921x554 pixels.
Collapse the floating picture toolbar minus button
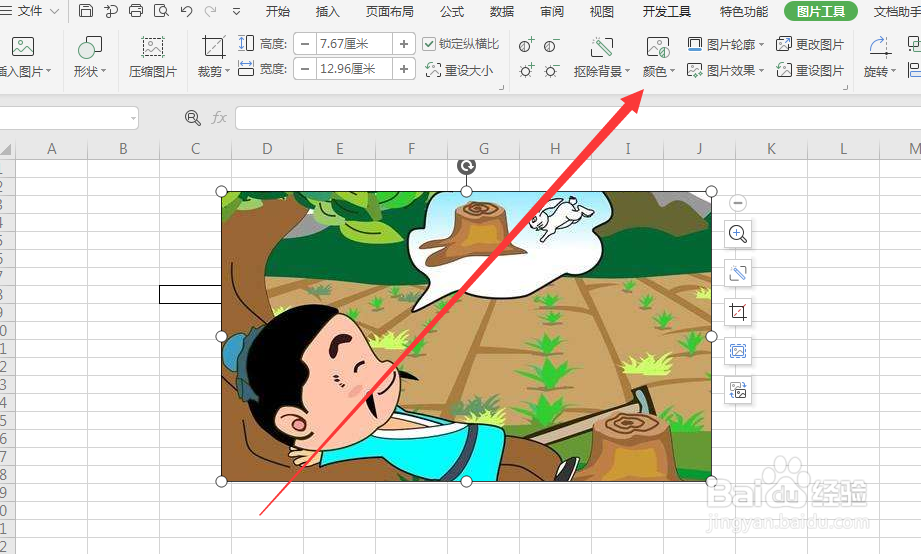(738, 203)
